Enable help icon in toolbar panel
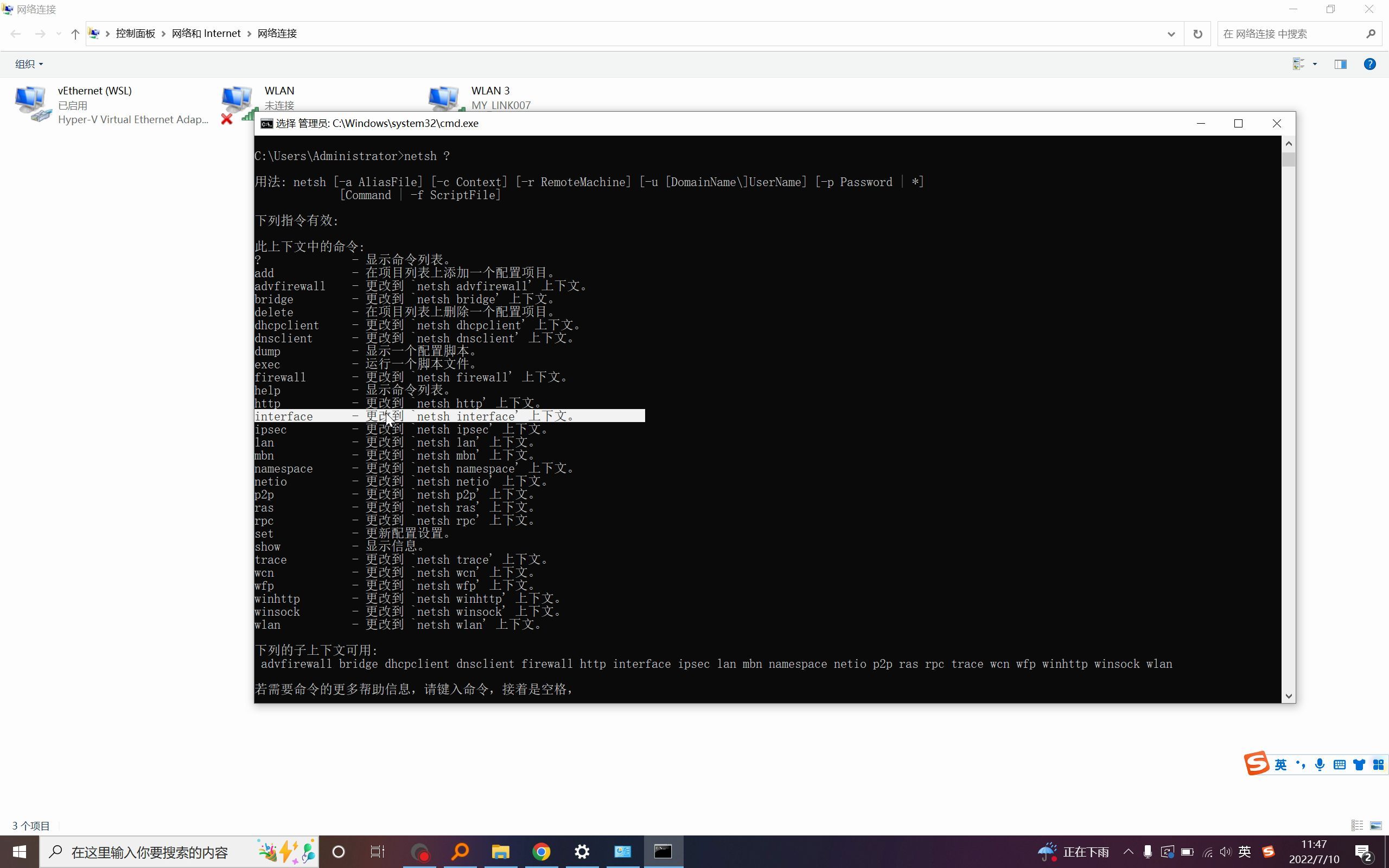Screen dimensions: 1389x868 (x=1370, y=64)
